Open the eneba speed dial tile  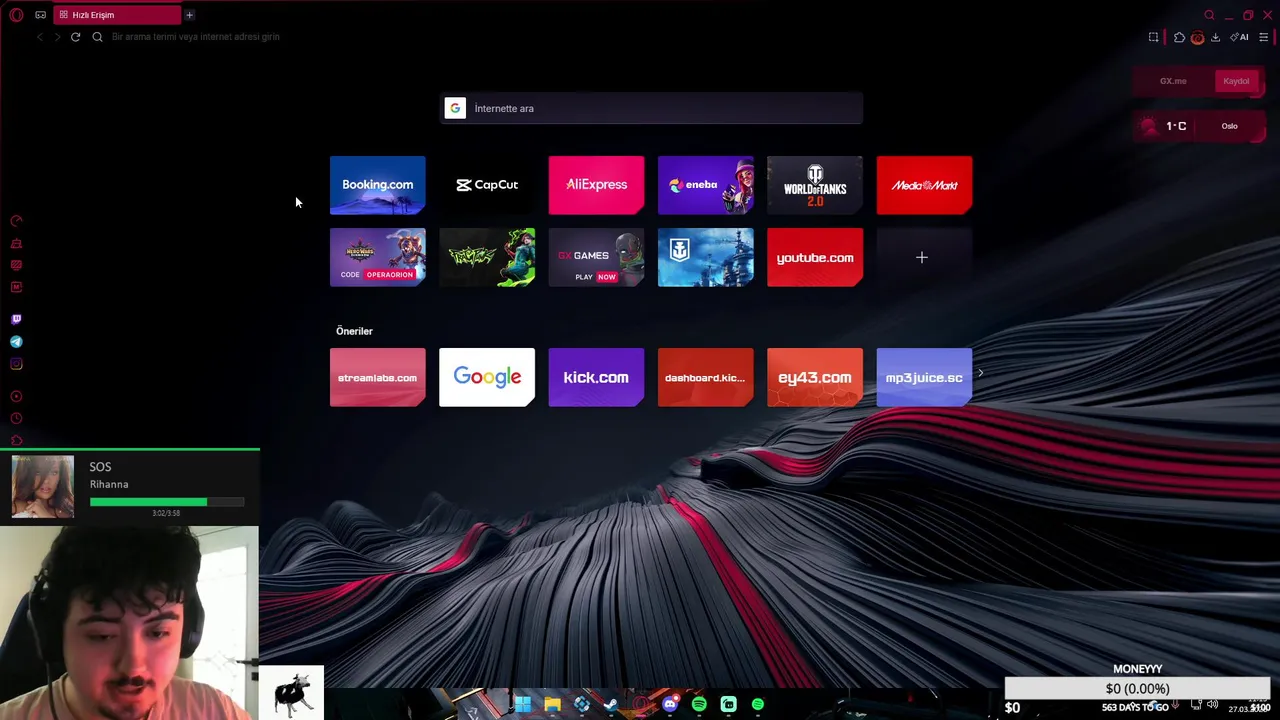[x=706, y=185]
